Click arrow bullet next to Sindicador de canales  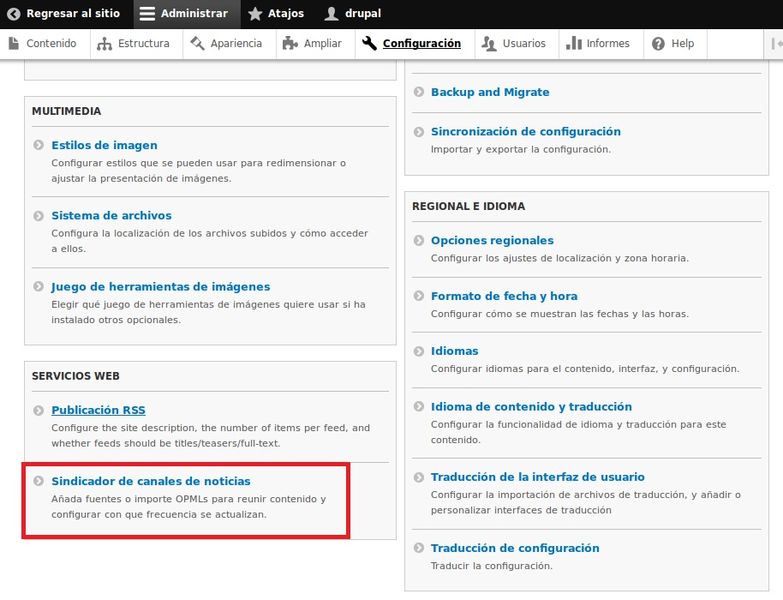click(38, 481)
